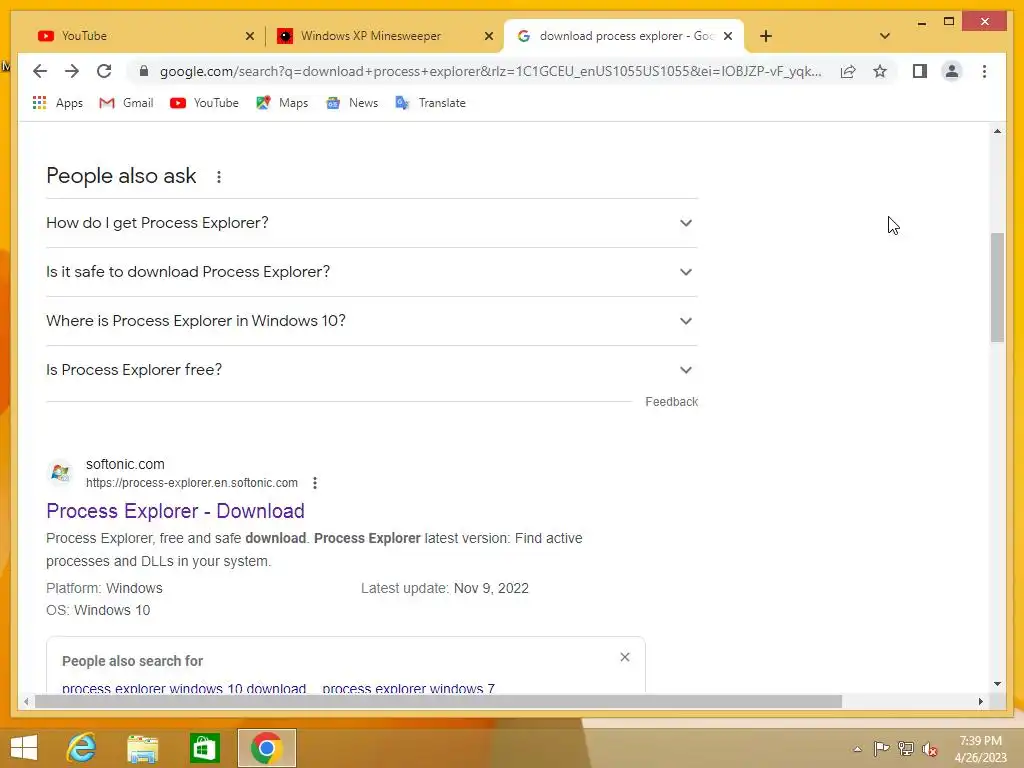This screenshot has width=1024, height=768.
Task: Click the Chrome taskbar icon
Action: [x=266, y=748]
